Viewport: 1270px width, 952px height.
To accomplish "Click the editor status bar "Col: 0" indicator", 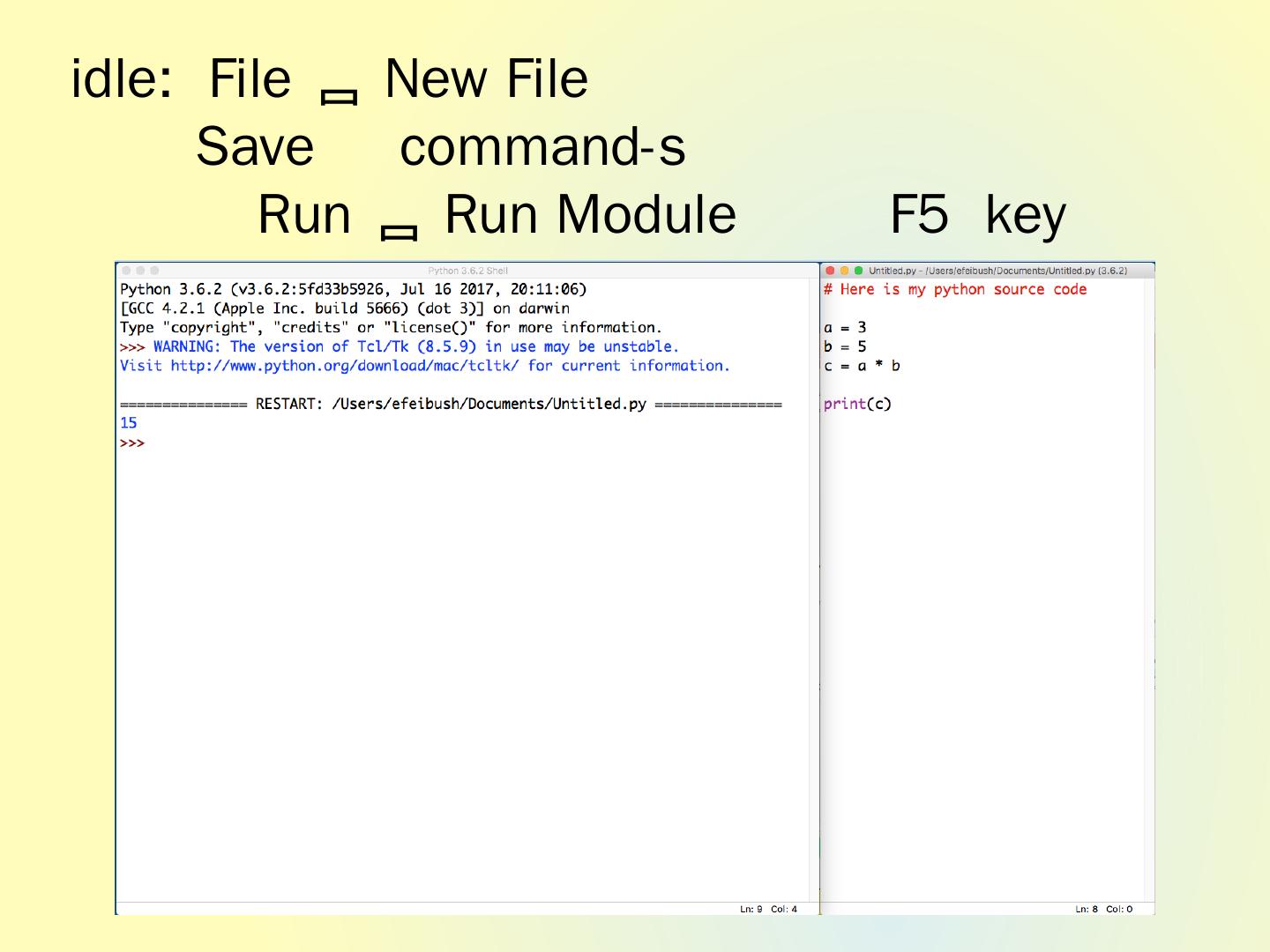I will (1119, 909).
